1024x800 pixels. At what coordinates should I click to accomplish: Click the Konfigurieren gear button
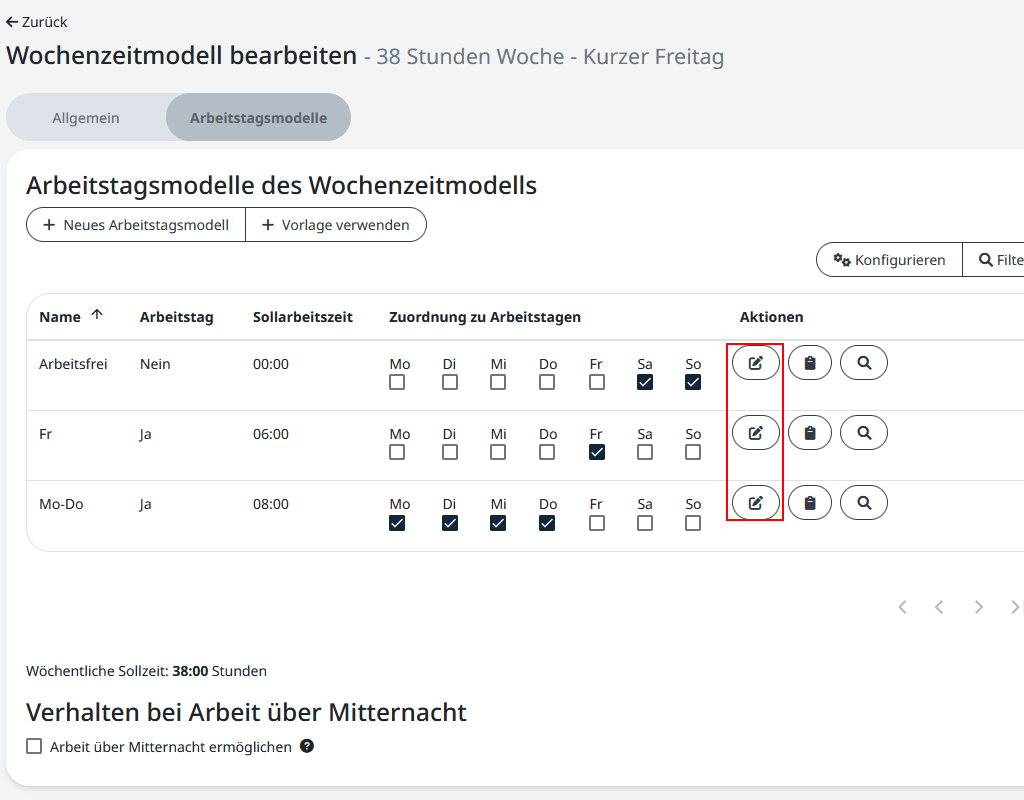click(x=888, y=259)
